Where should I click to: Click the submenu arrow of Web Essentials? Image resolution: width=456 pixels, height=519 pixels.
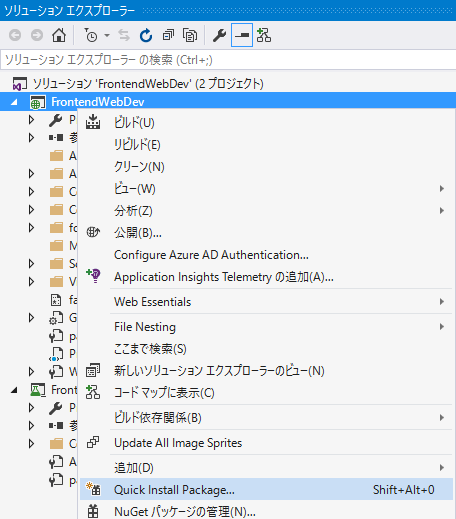coord(442,302)
